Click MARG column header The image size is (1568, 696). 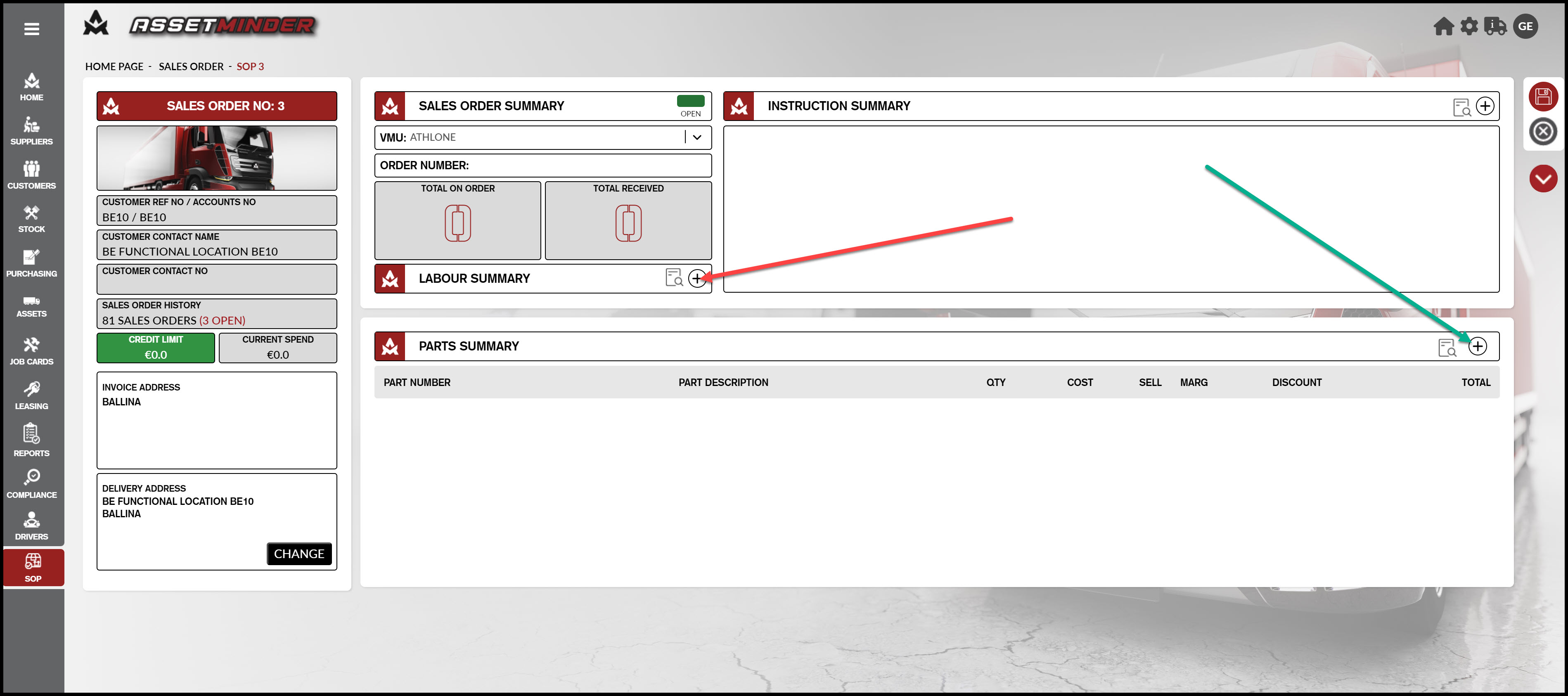click(x=1194, y=383)
